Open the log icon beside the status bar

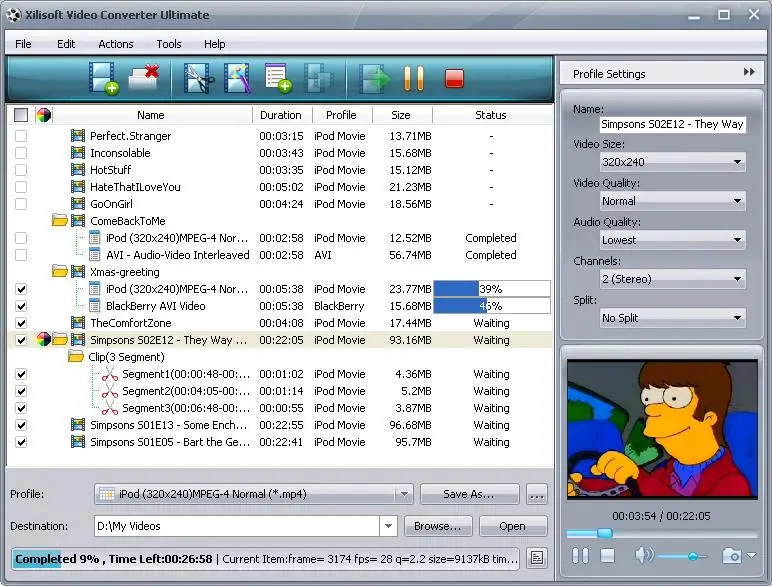(x=537, y=558)
